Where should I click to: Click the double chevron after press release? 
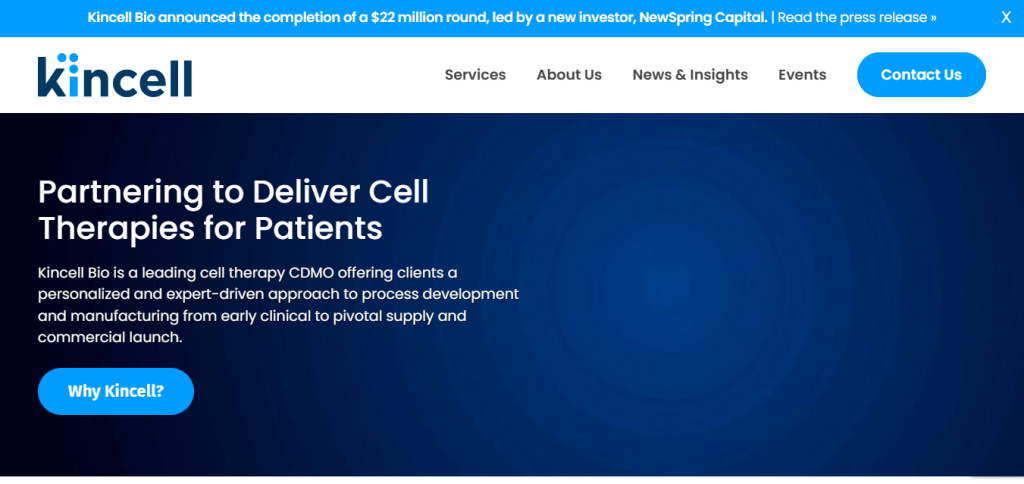pyautogui.click(x=933, y=18)
